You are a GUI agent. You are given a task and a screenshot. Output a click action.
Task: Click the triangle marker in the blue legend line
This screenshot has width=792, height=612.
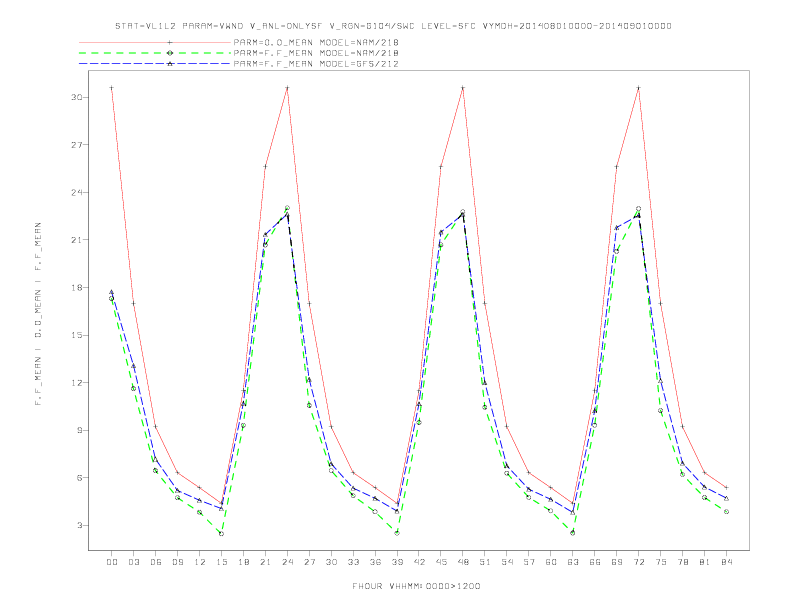170,64
